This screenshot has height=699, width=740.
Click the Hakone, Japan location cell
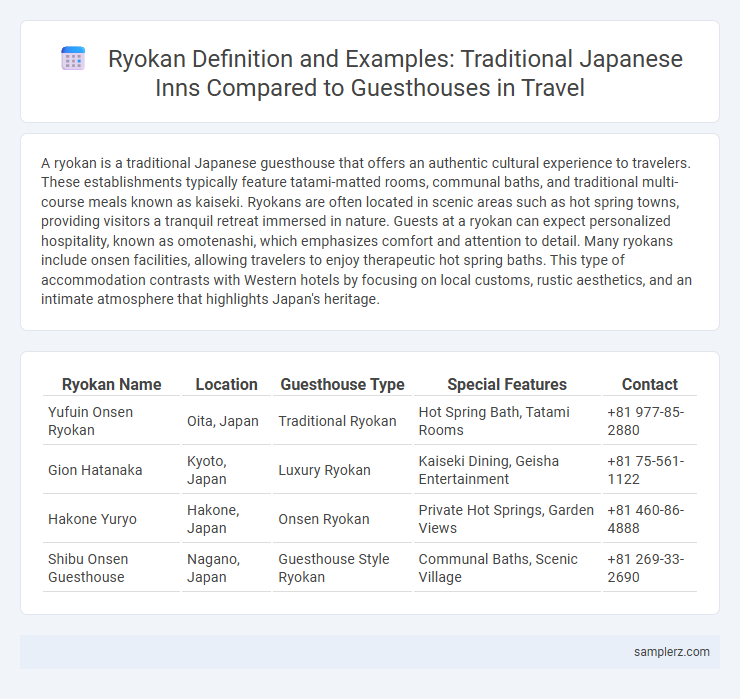227,519
